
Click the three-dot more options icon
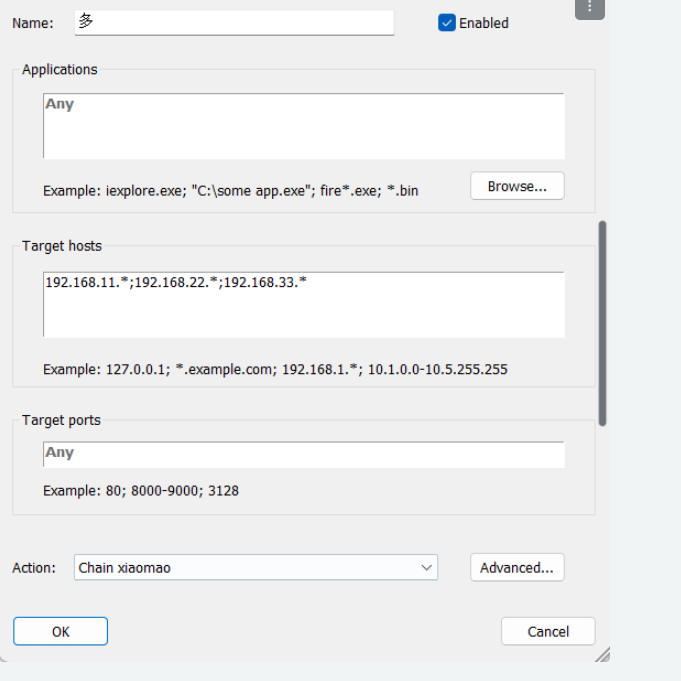tap(590, 8)
